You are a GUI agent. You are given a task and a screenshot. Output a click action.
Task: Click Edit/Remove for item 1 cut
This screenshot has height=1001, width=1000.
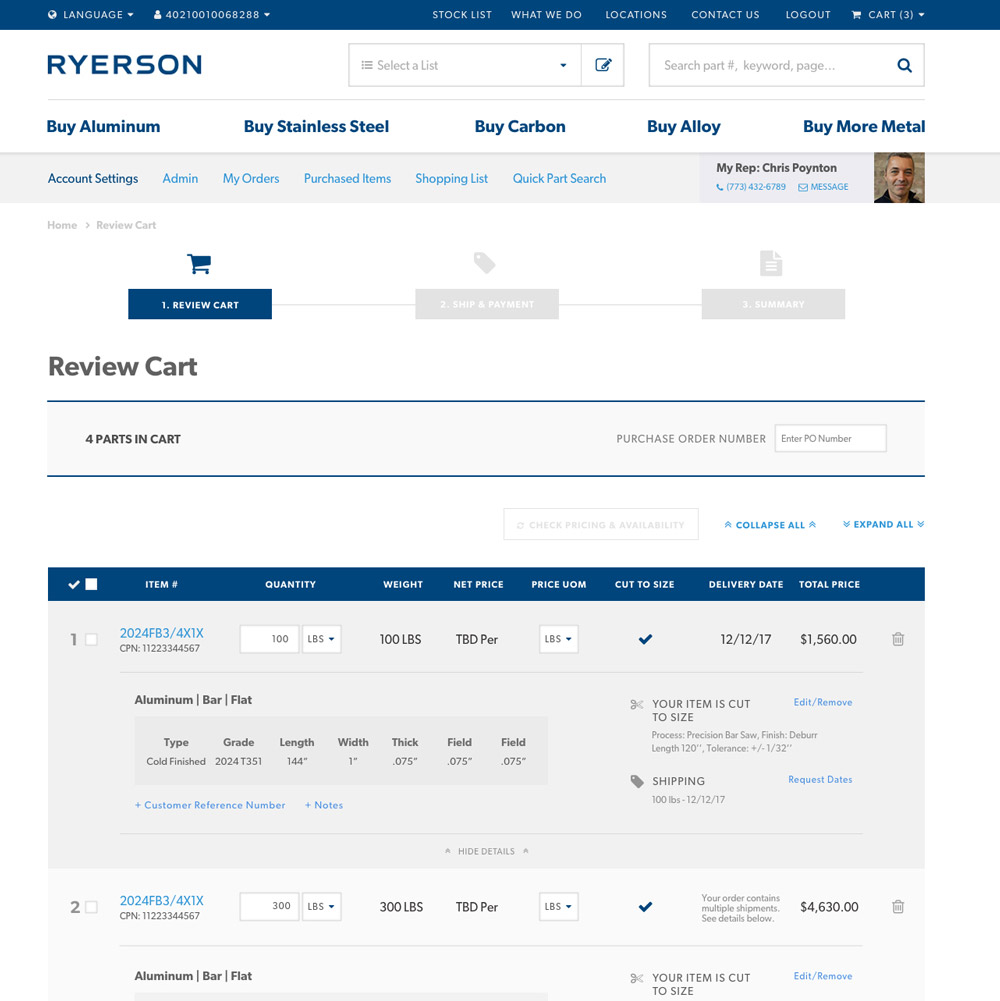point(822,702)
